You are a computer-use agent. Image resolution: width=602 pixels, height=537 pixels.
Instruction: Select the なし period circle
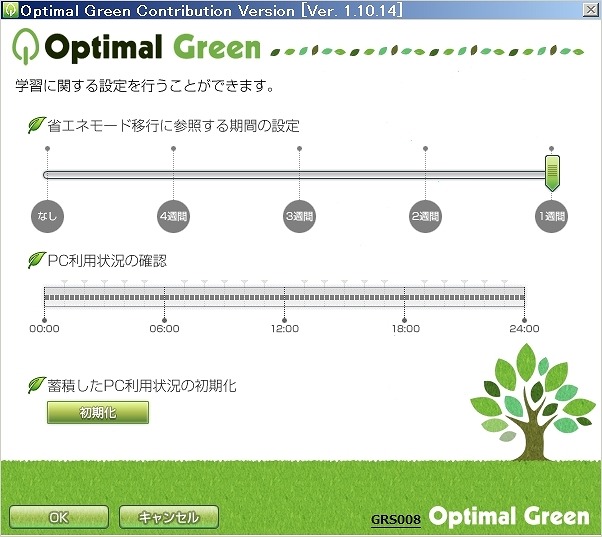tap(47, 216)
